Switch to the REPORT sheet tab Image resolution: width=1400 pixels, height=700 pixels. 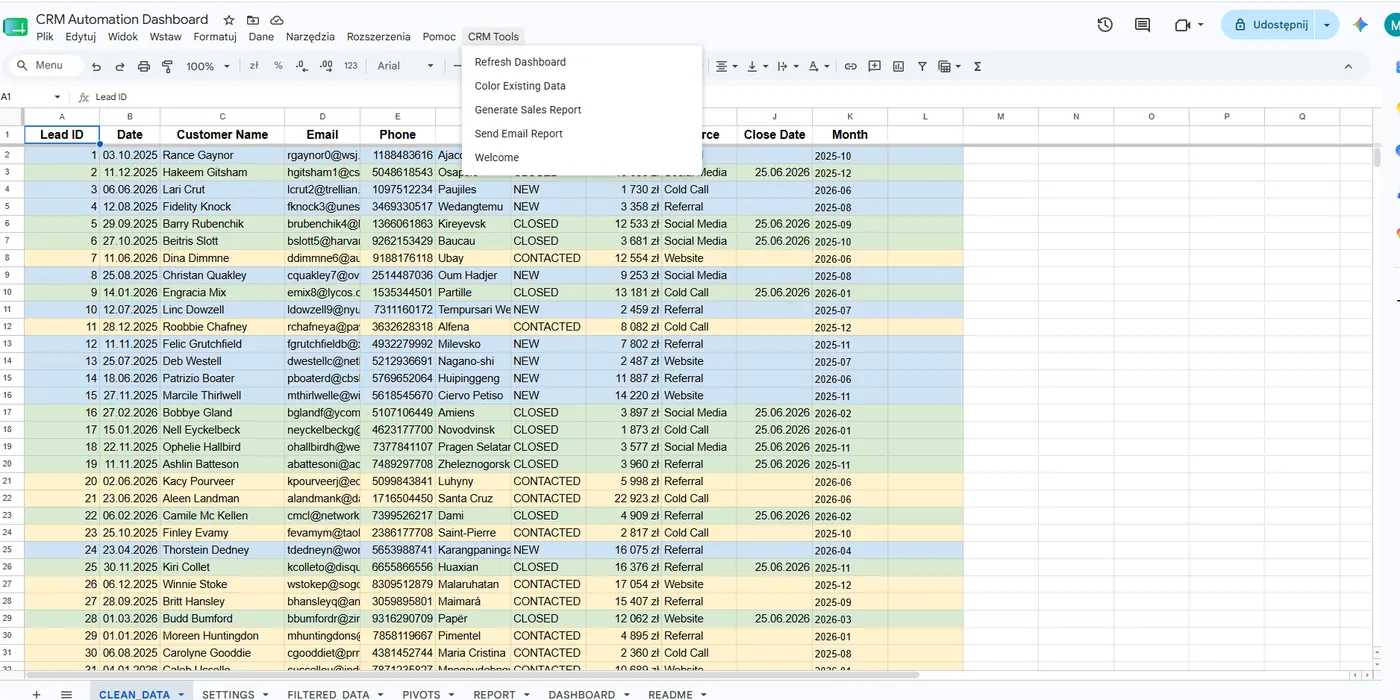[494, 694]
